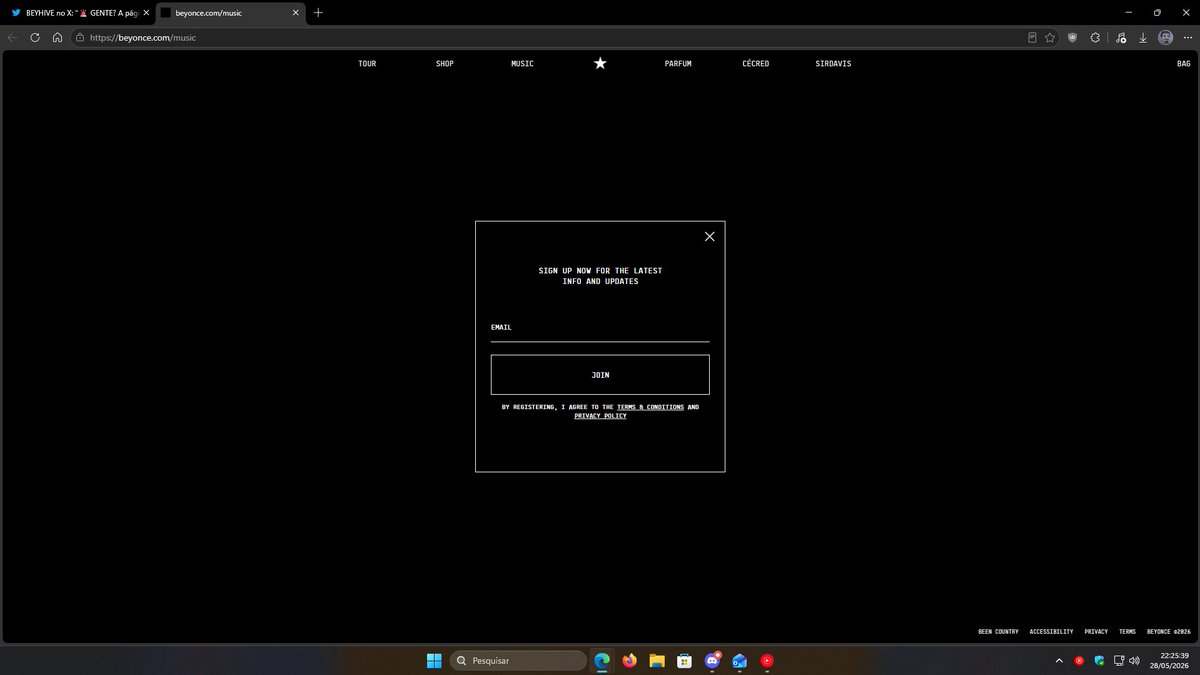Open Discord from the taskbar
The width and height of the screenshot is (1200, 675).
(712, 660)
